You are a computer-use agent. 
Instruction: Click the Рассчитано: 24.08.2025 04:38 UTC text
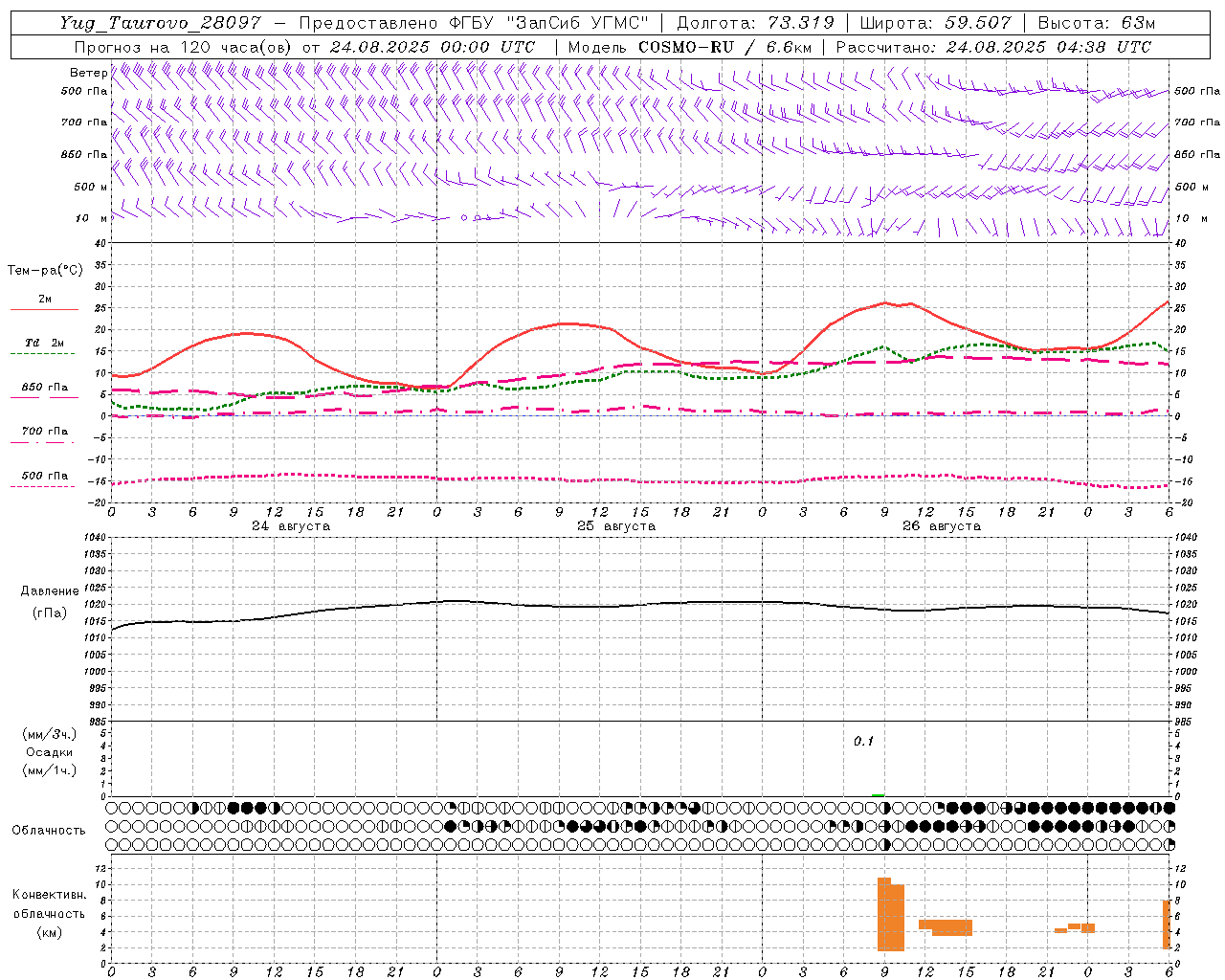(993, 47)
